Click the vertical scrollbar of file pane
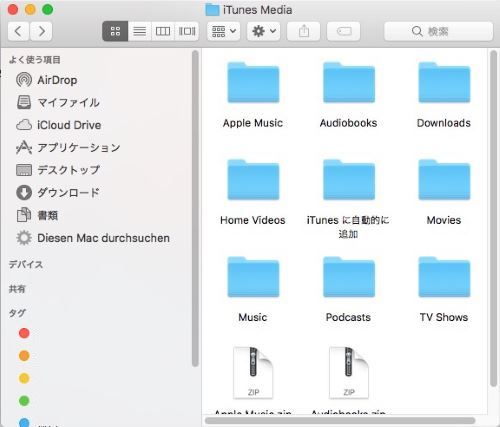The width and height of the screenshot is (500, 427). click(x=494, y=218)
